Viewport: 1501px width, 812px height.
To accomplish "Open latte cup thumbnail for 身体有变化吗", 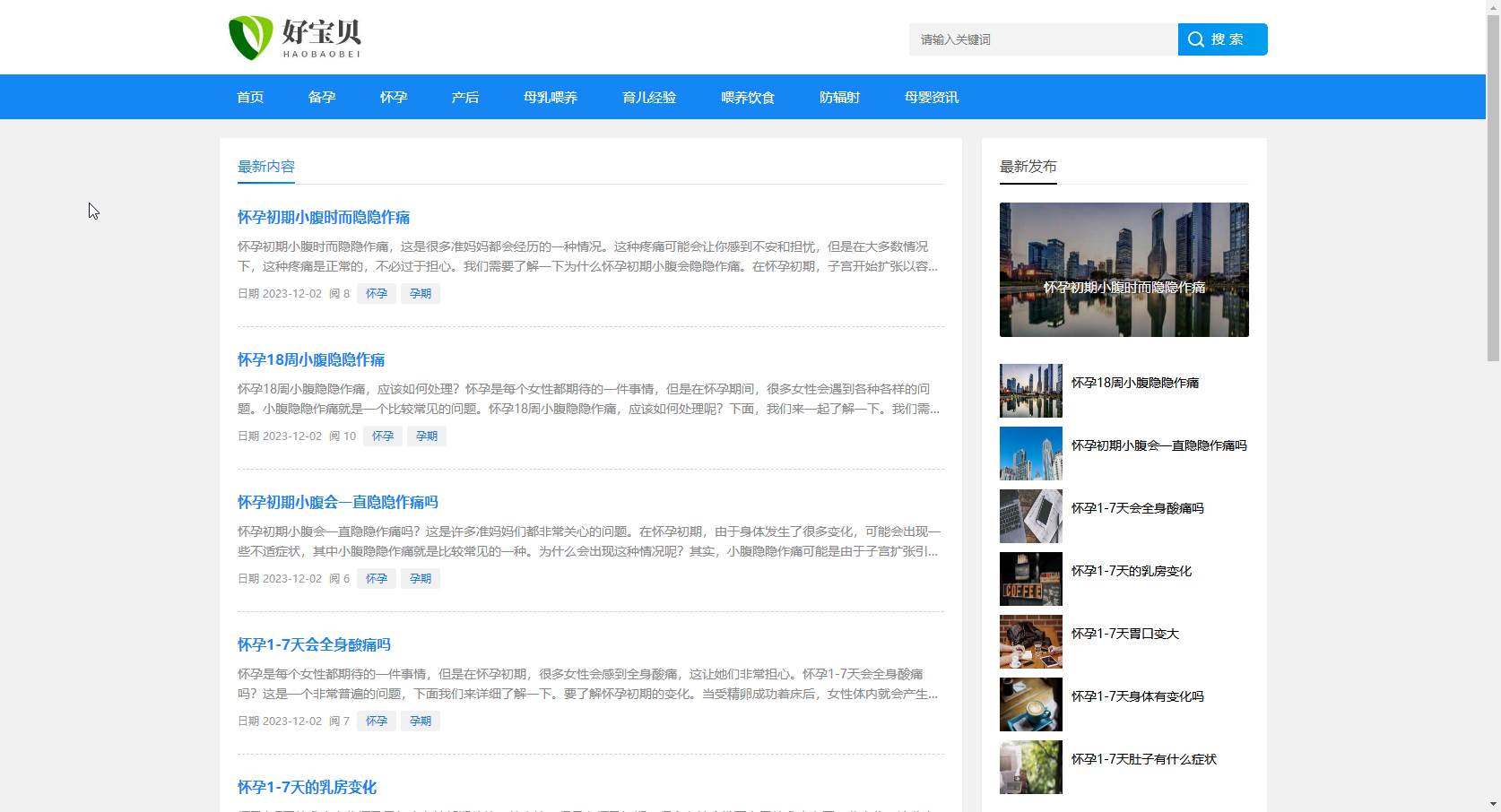I will (1031, 704).
